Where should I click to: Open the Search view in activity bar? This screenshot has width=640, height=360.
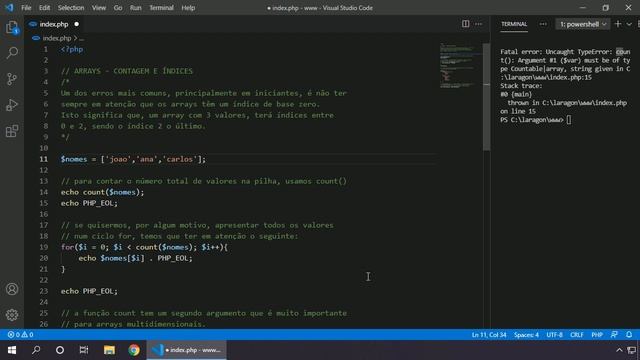(12, 53)
